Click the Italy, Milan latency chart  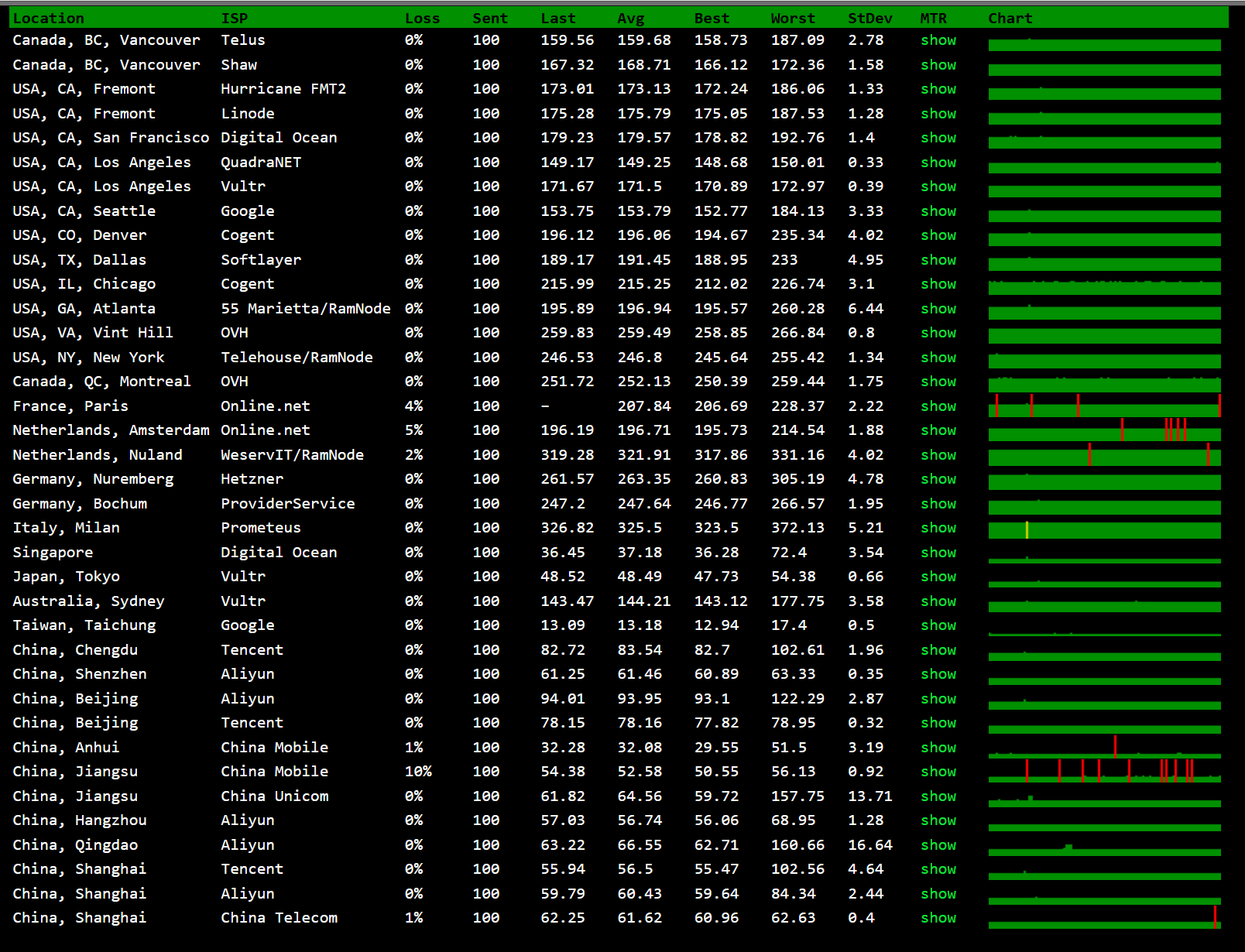coord(1105,529)
